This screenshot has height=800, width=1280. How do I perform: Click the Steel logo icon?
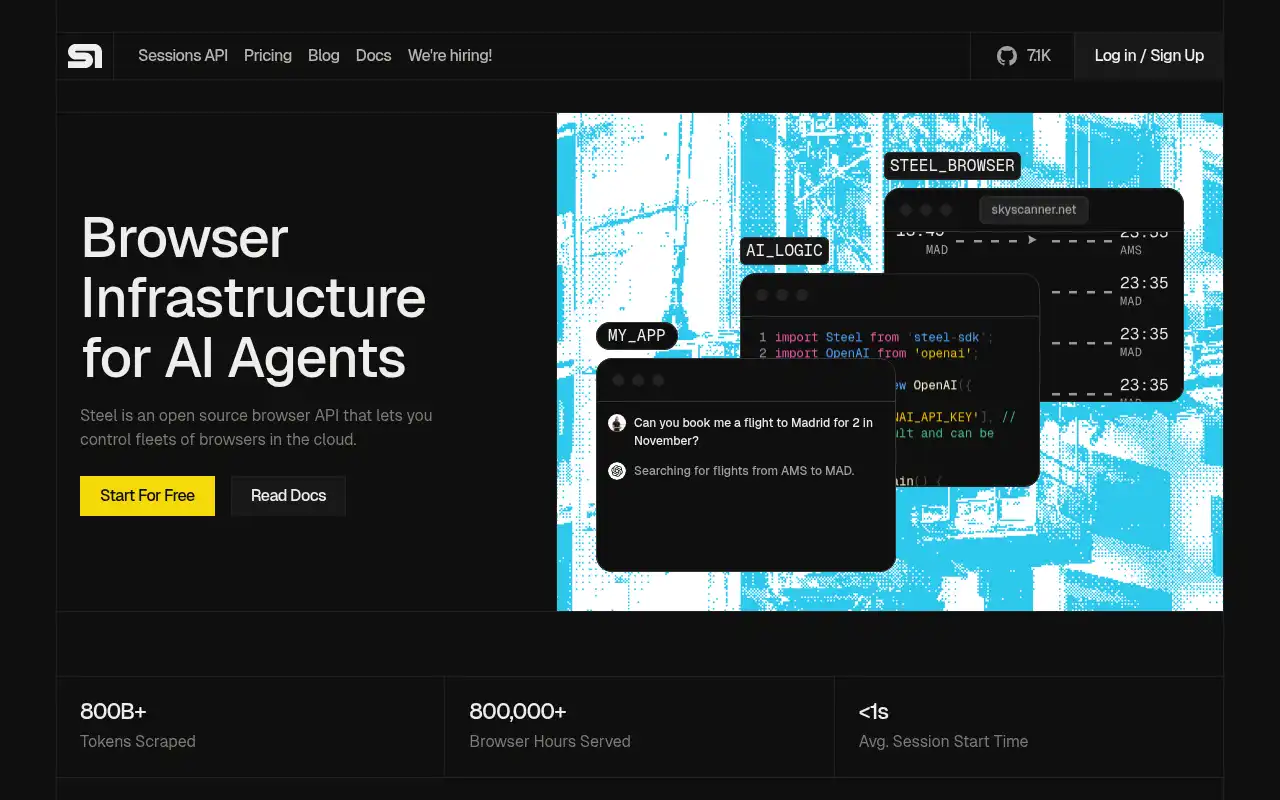85,56
